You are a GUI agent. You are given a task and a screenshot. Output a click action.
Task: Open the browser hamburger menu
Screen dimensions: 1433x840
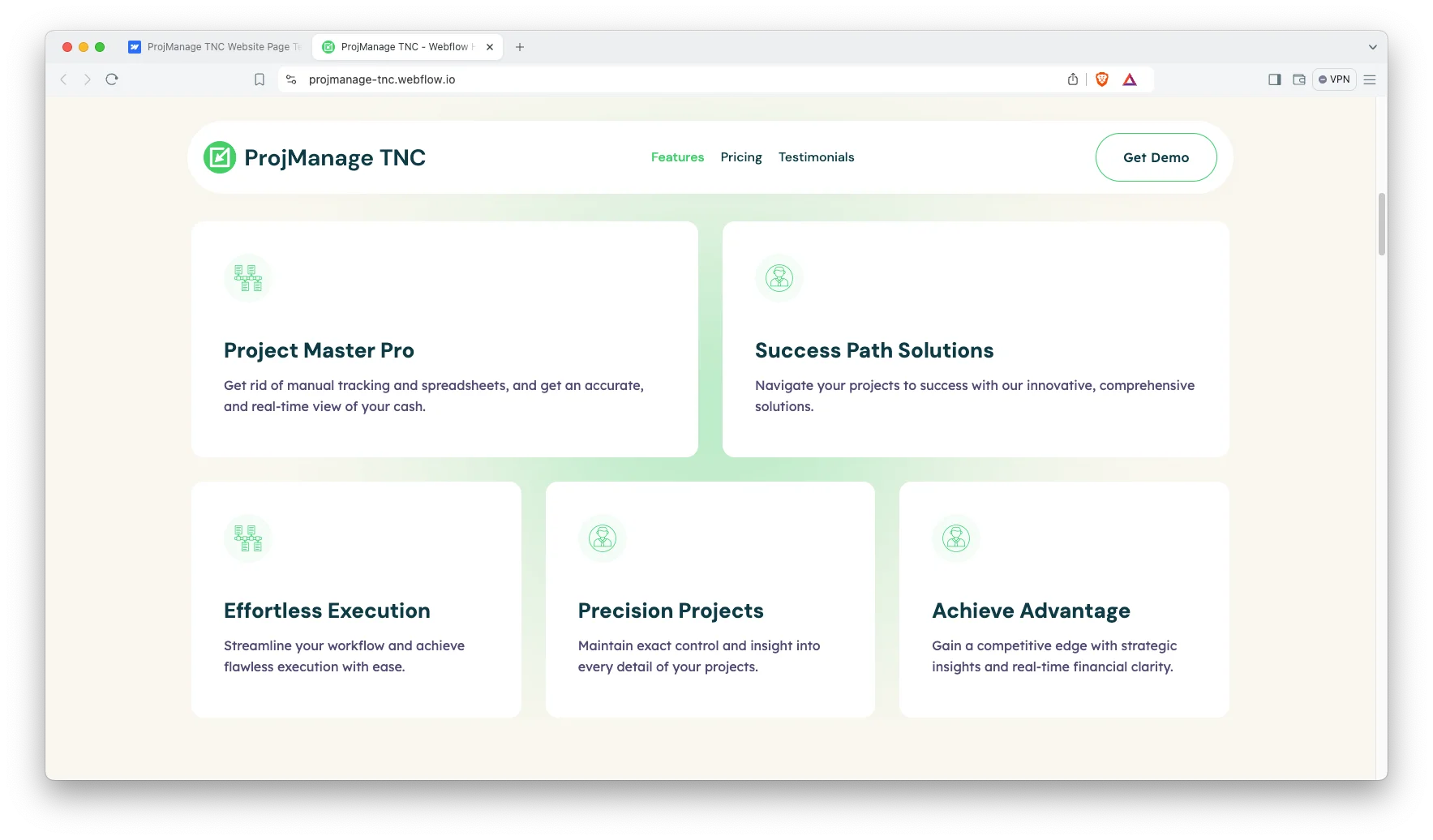1370,79
